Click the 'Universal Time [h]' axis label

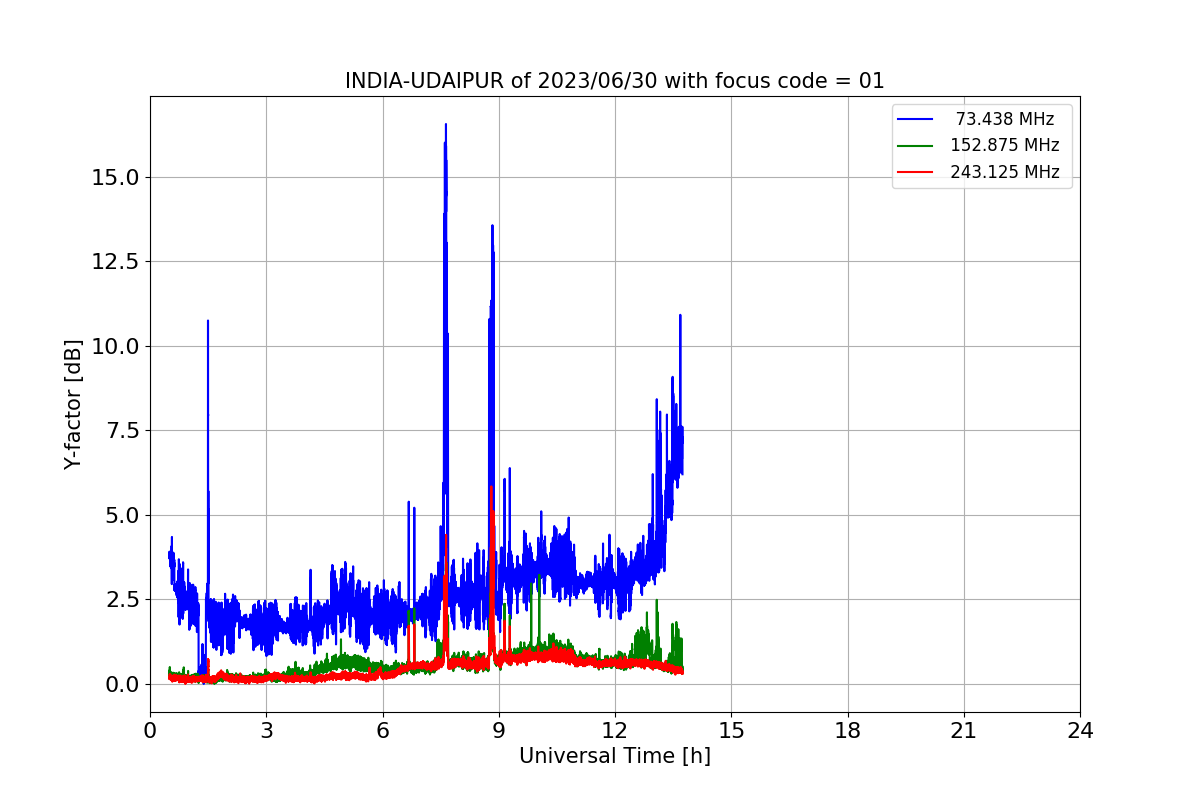(x=615, y=756)
